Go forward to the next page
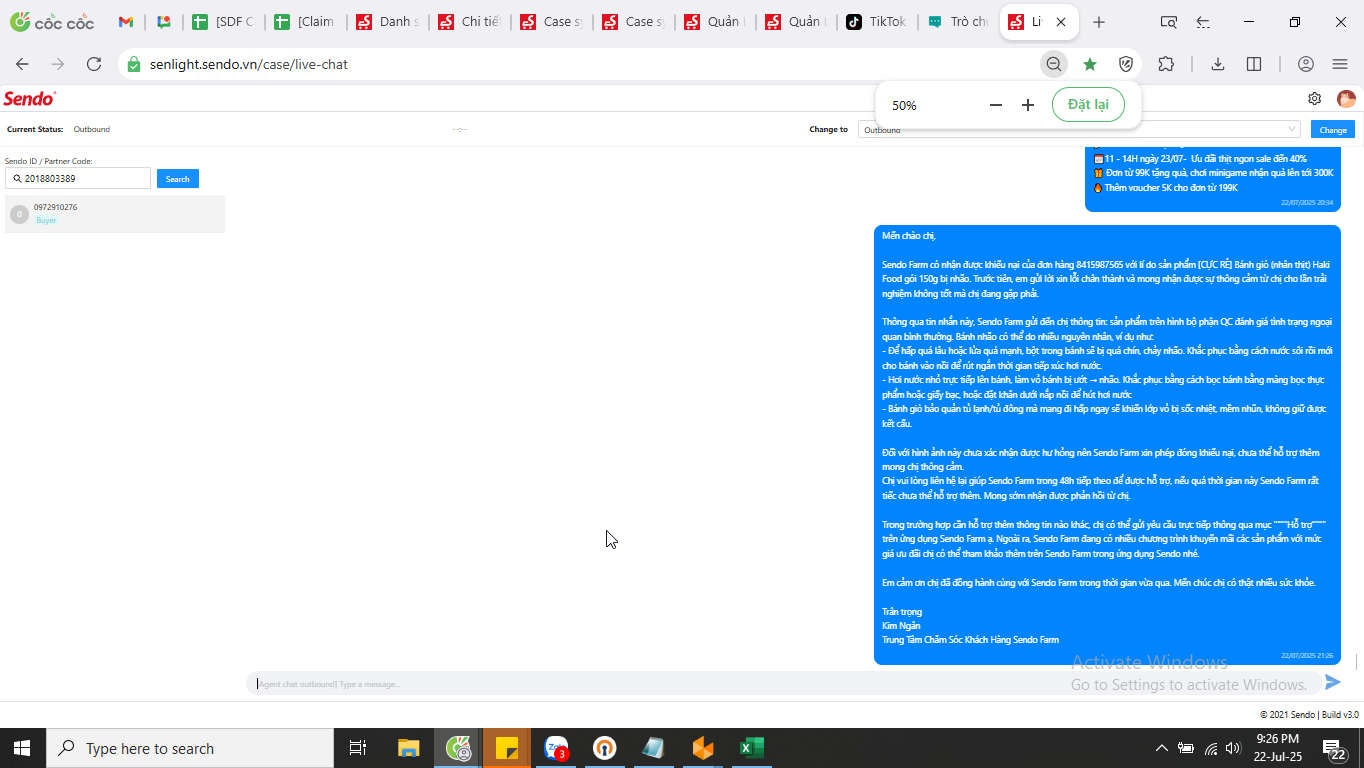This screenshot has height=768, width=1364. (x=58, y=64)
